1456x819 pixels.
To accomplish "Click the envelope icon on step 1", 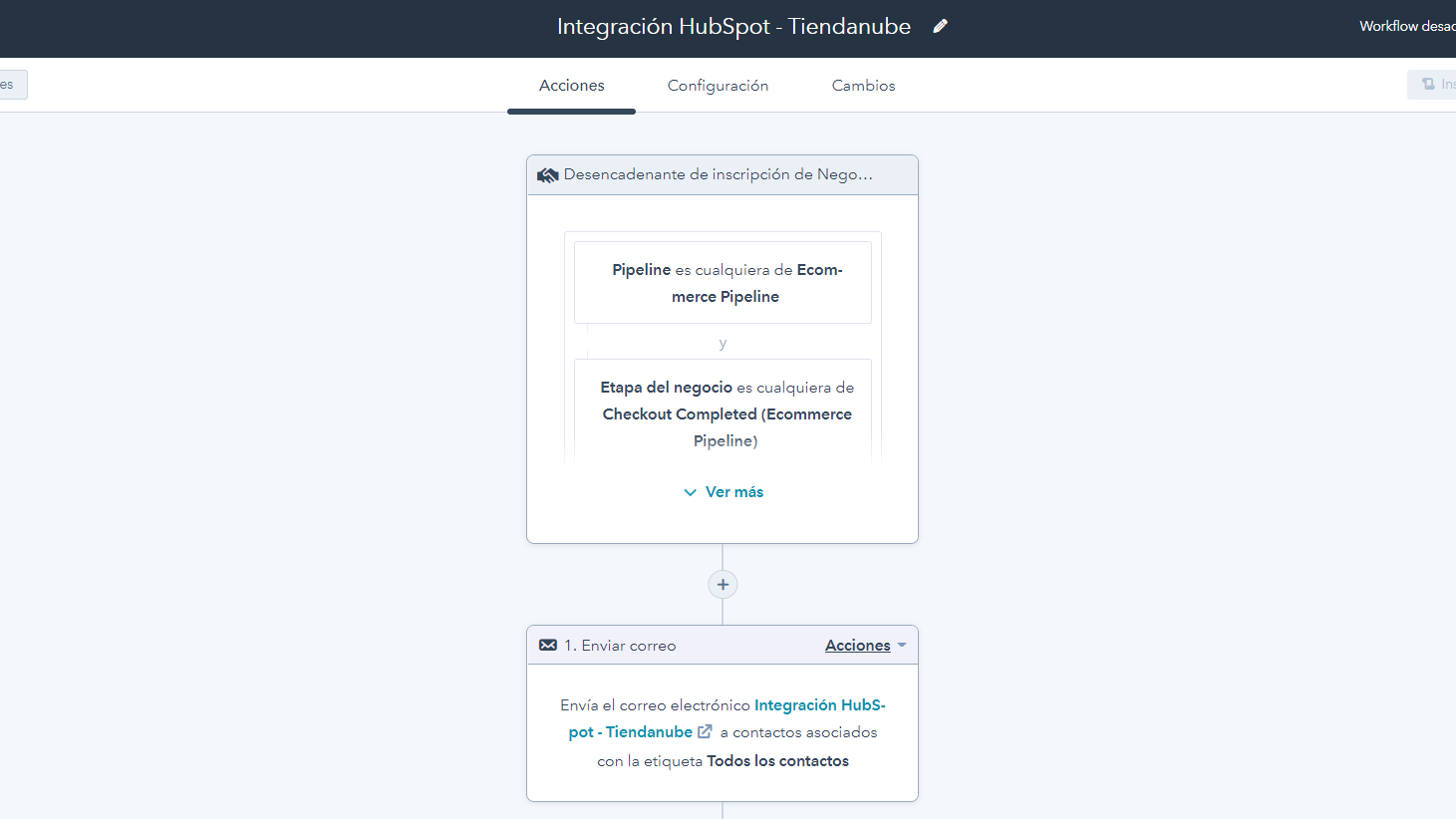I will 548,646.
